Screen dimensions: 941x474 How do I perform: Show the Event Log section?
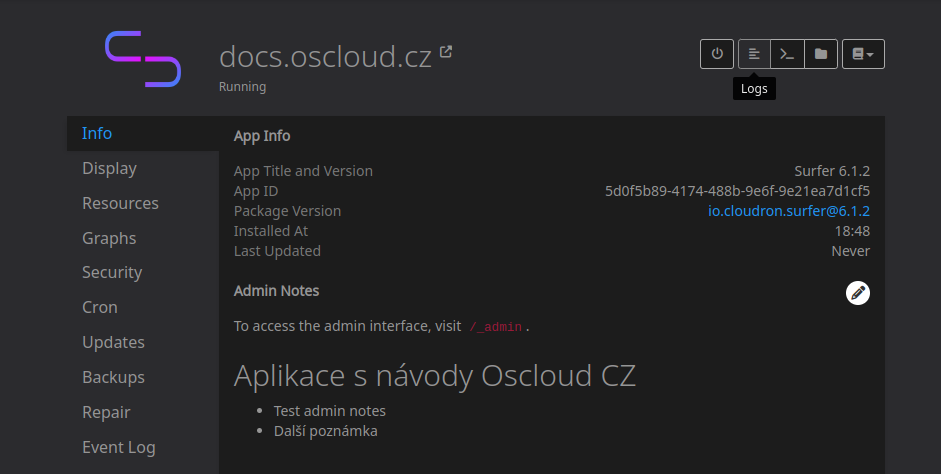[118, 447]
